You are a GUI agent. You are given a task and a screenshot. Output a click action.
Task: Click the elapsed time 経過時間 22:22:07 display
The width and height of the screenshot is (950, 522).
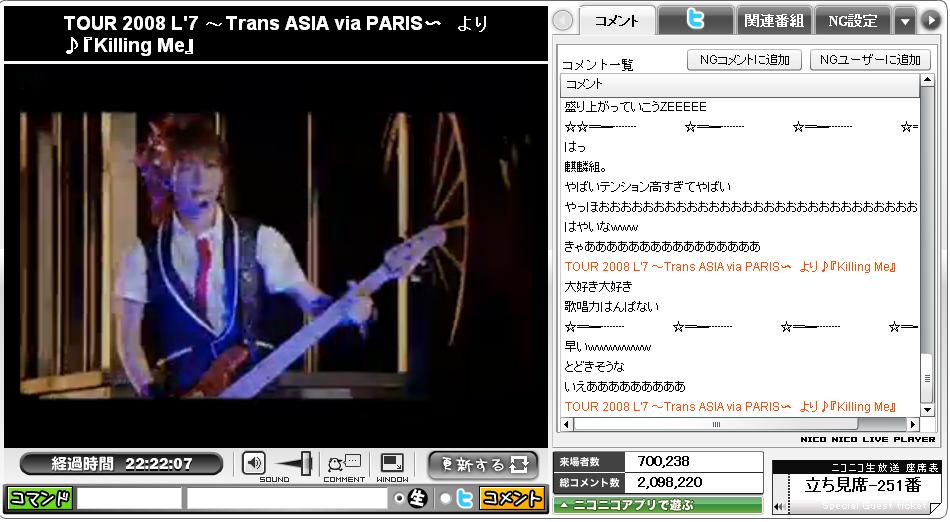pos(121,464)
